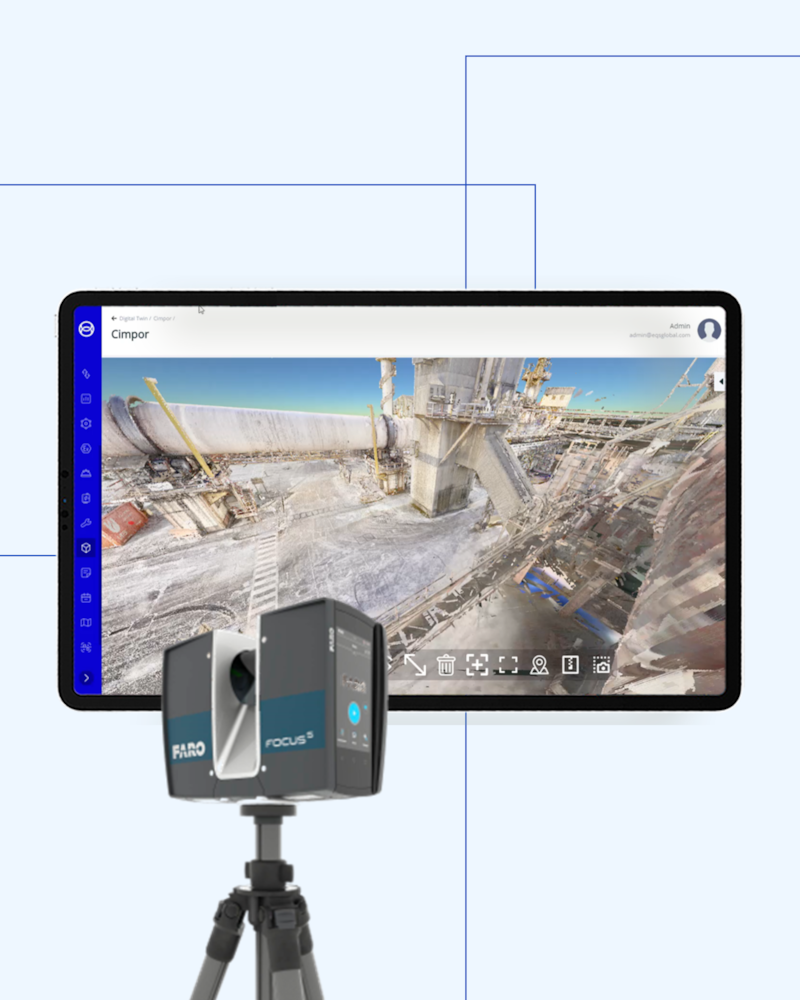Open the chart analytics icon in sidebar
The image size is (800, 1000).
click(86, 398)
